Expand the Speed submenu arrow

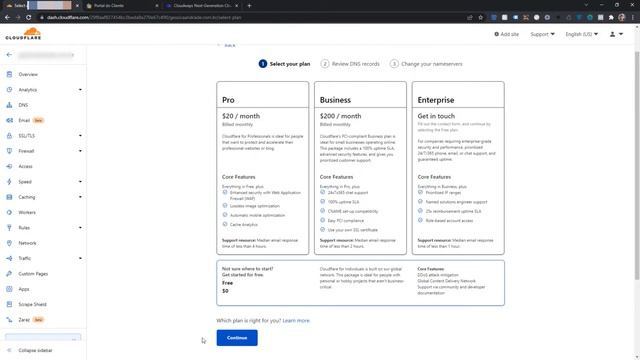point(80,182)
